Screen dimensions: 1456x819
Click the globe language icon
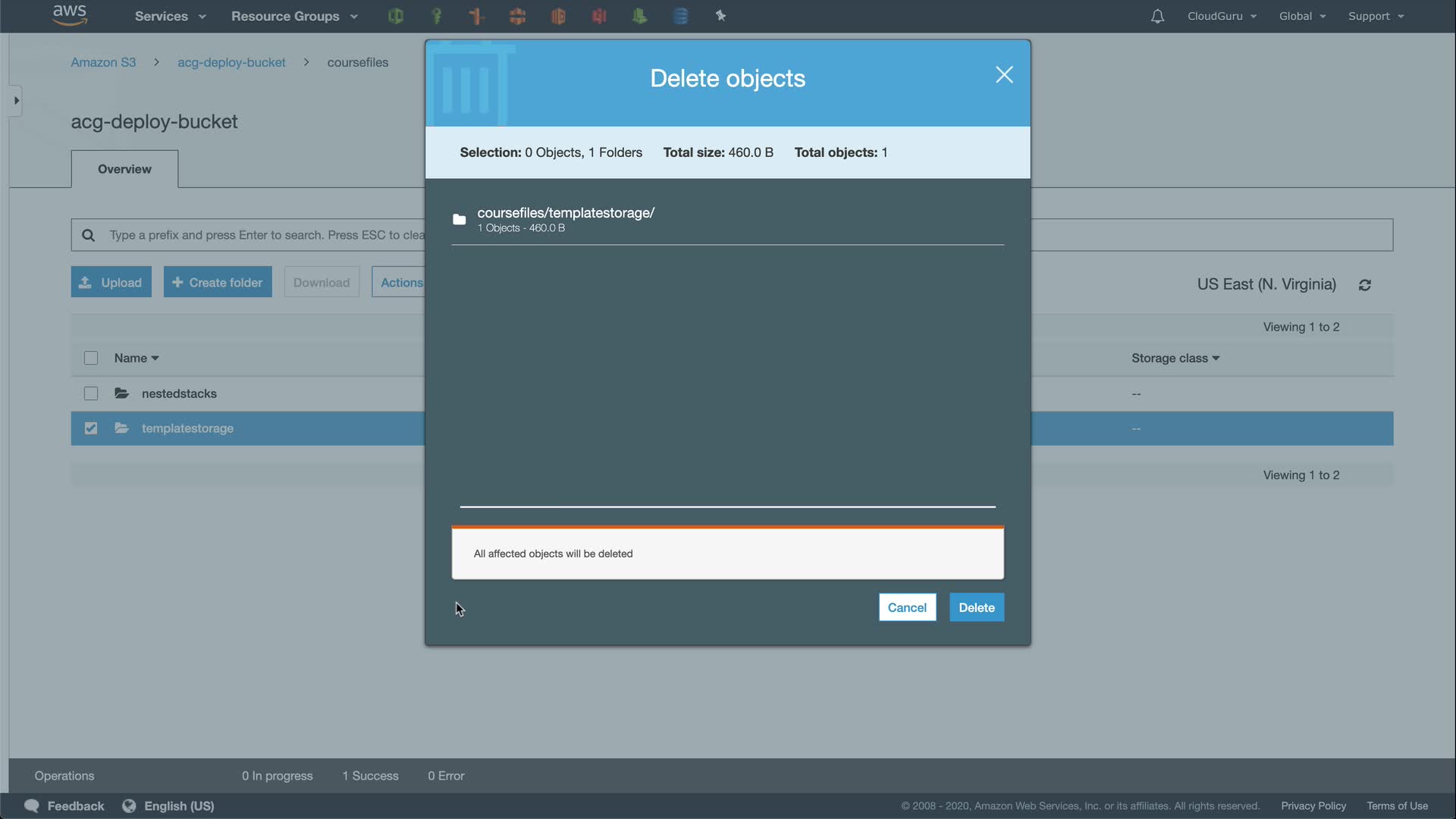pyautogui.click(x=129, y=806)
